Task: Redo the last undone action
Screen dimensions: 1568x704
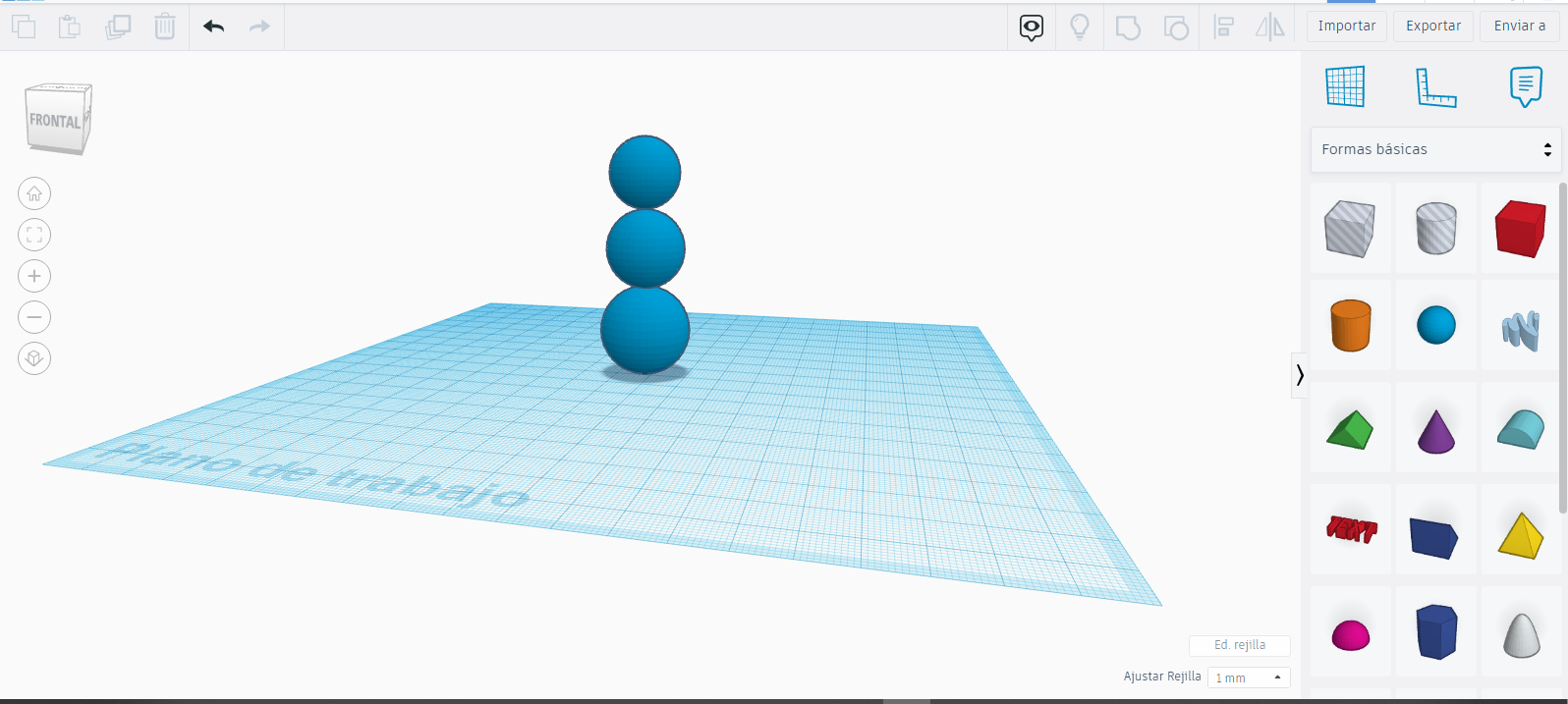Action: 259,27
